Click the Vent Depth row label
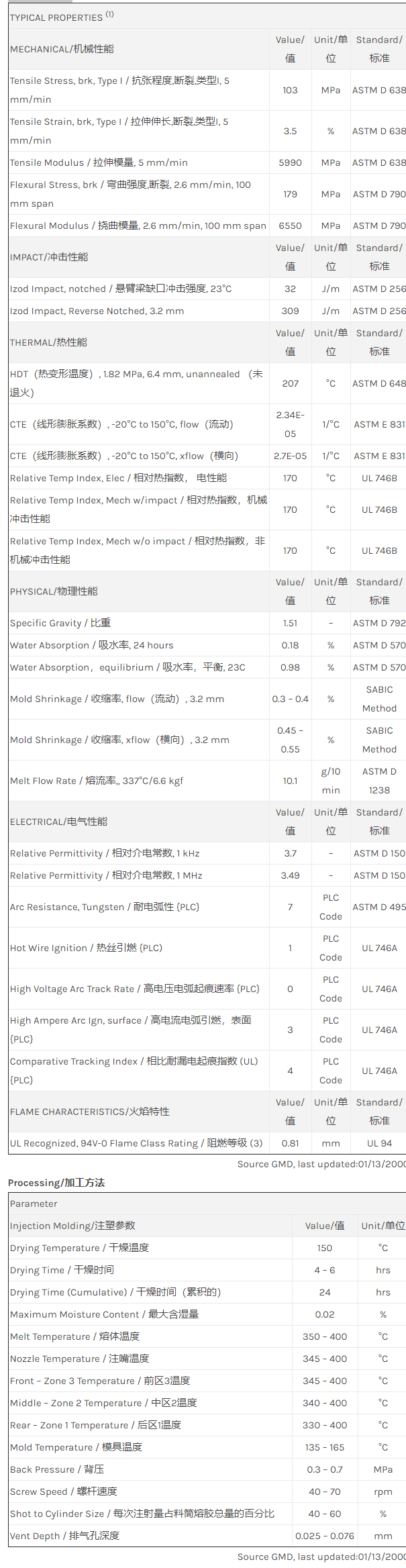The width and height of the screenshot is (406, 1568). (65, 1536)
